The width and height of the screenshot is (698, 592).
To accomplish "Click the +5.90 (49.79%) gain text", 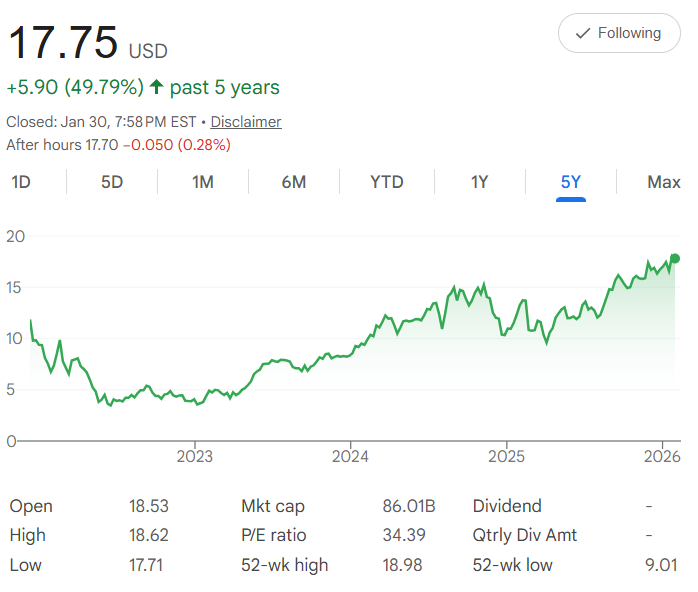I will coord(75,88).
